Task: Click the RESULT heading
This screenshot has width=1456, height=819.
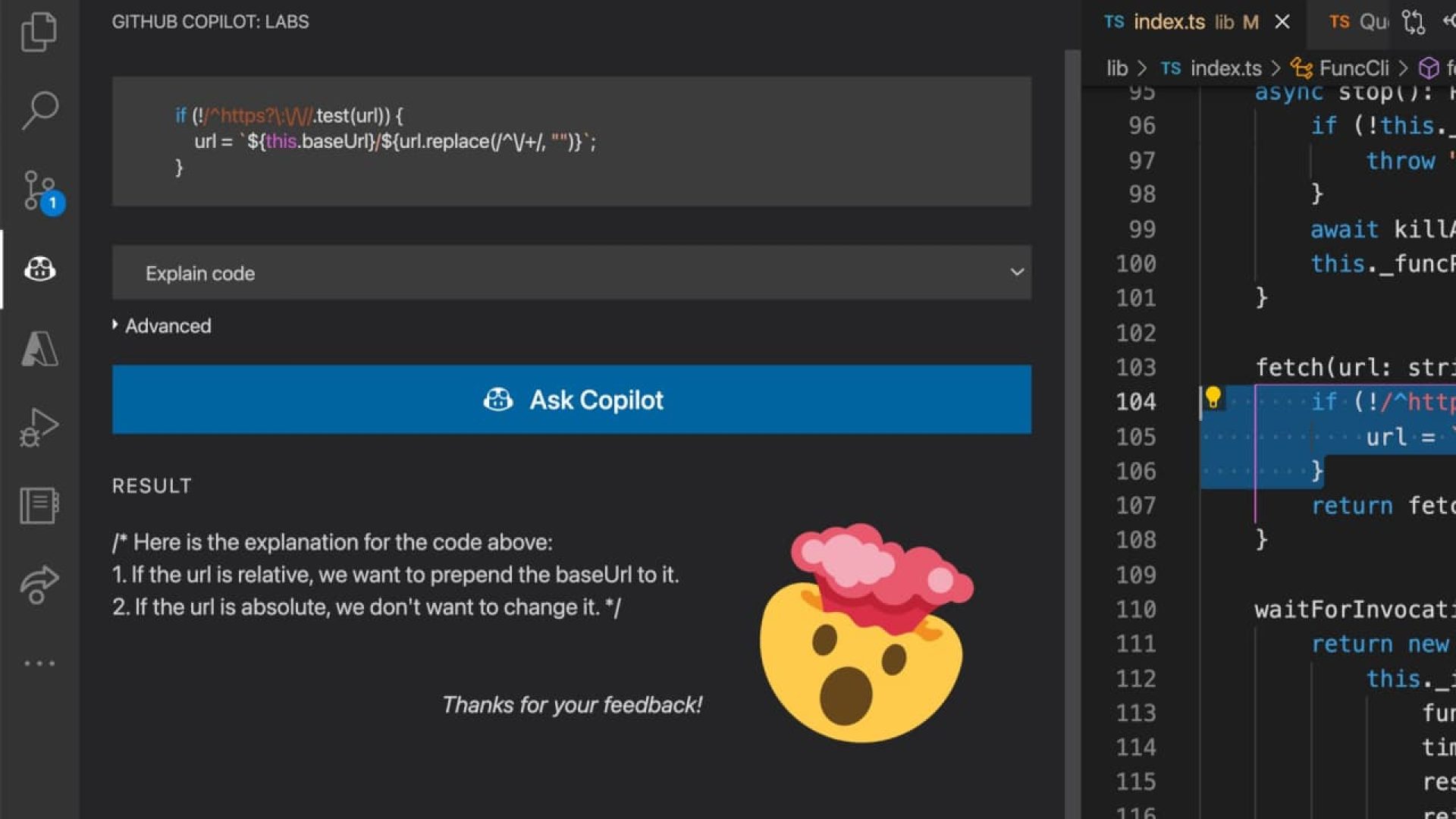Action: click(152, 486)
